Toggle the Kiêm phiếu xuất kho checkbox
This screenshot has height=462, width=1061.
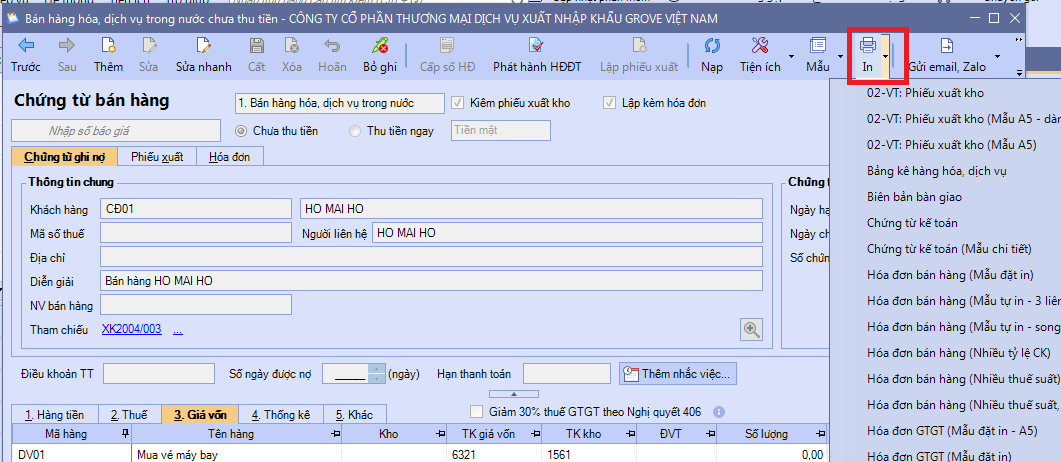[x=458, y=103]
